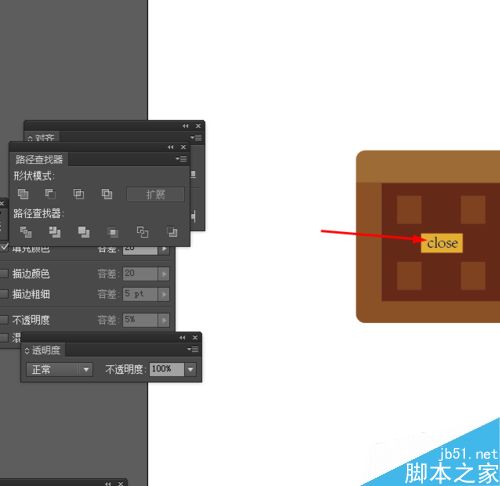Open the 描边颜色 tolerance slider arrow

(x=164, y=274)
